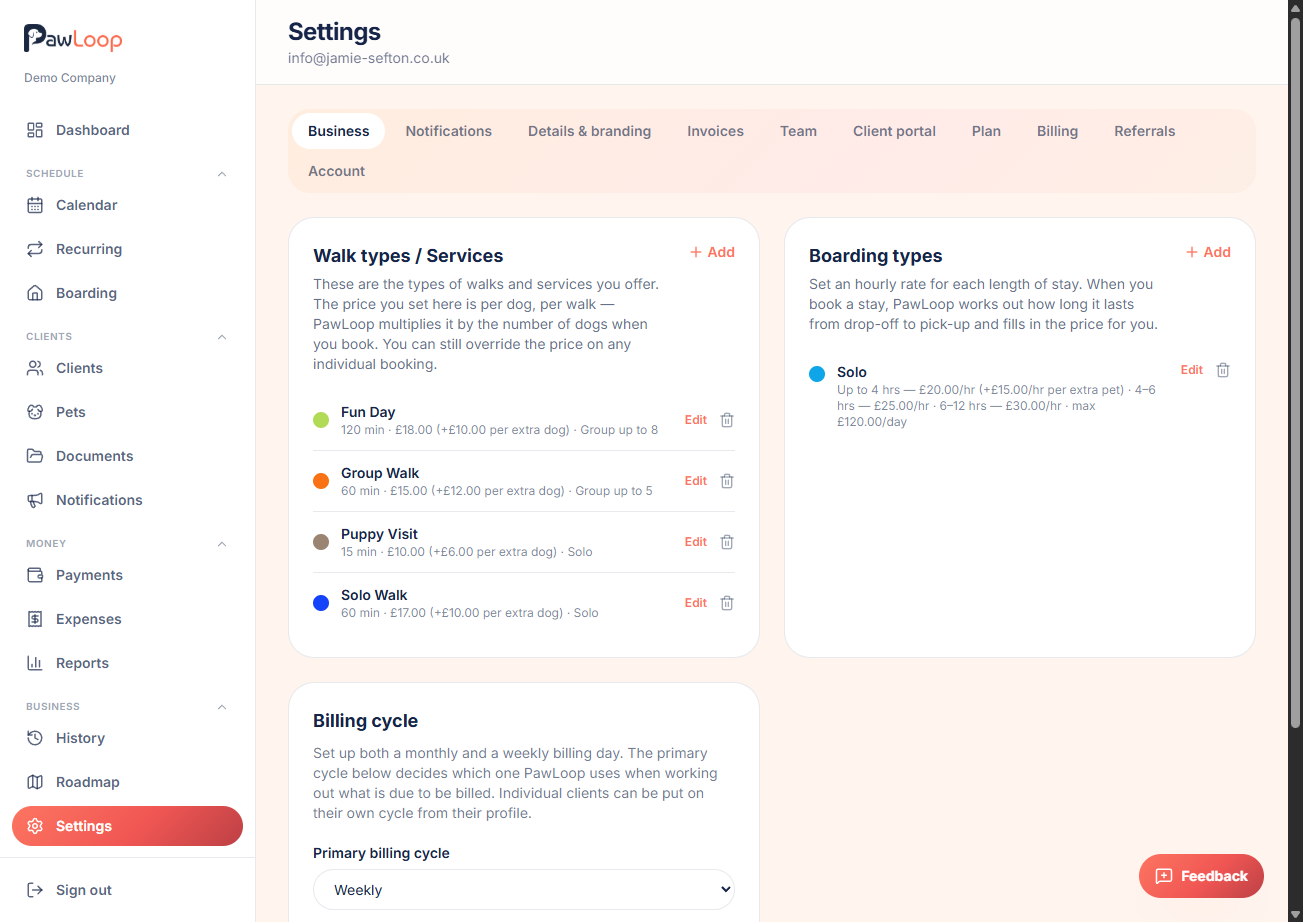Viewport: 1303px width, 922px height.
Task: Open the Calendar sidebar icon
Action: (35, 205)
